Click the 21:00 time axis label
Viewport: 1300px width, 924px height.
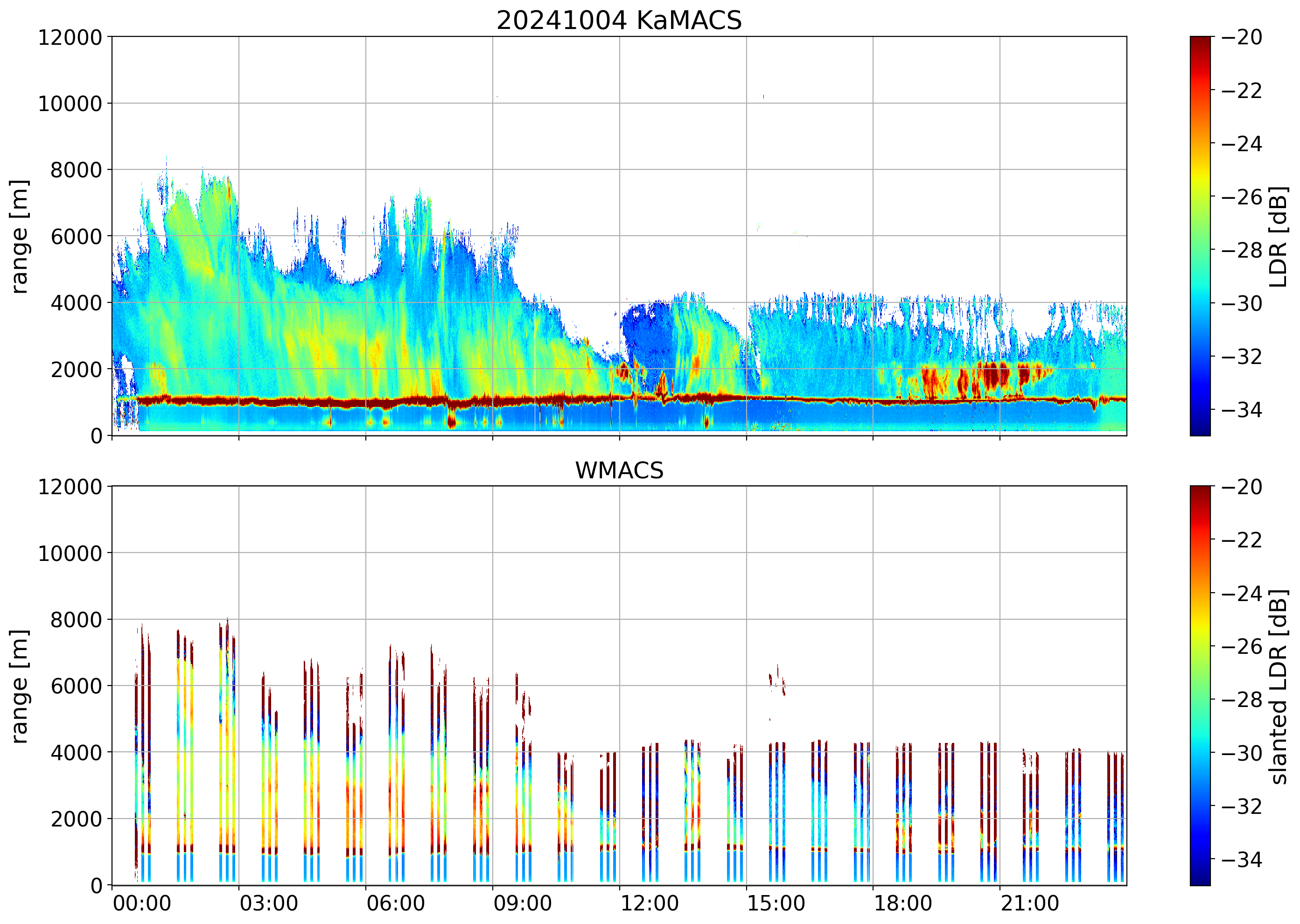click(1030, 903)
